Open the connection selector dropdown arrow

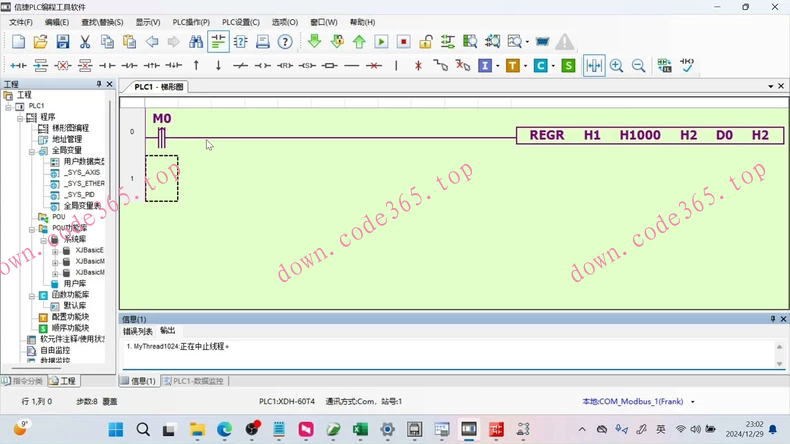(693, 402)
